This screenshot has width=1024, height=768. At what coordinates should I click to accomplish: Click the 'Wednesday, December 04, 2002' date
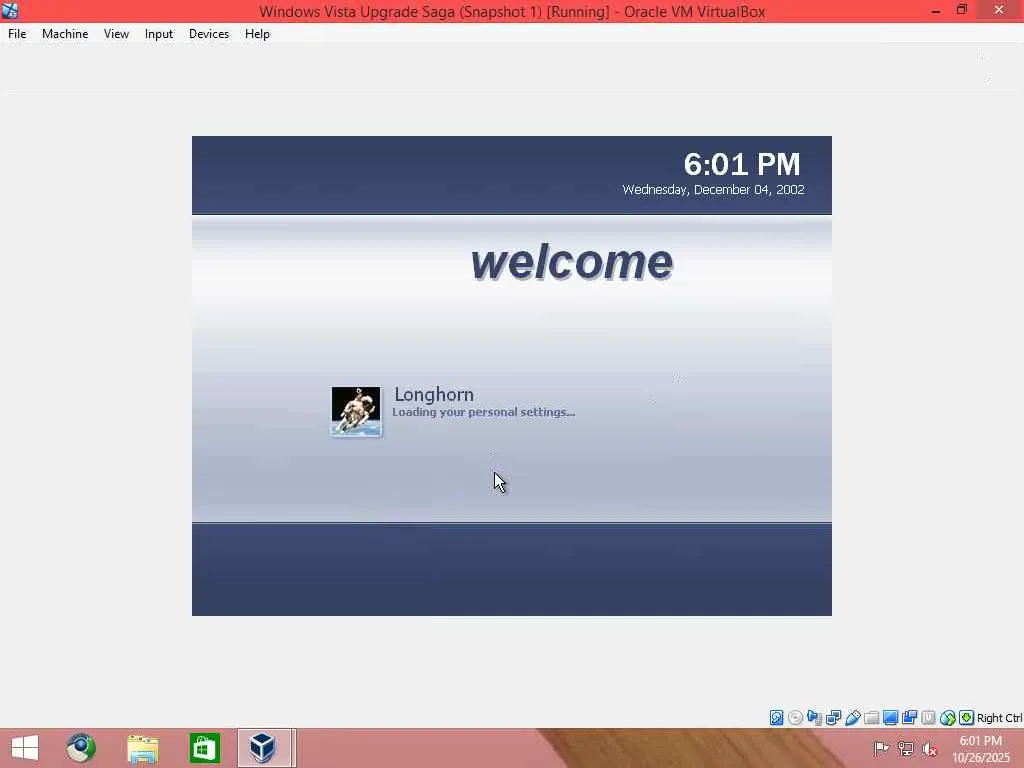tap(713, 189)
